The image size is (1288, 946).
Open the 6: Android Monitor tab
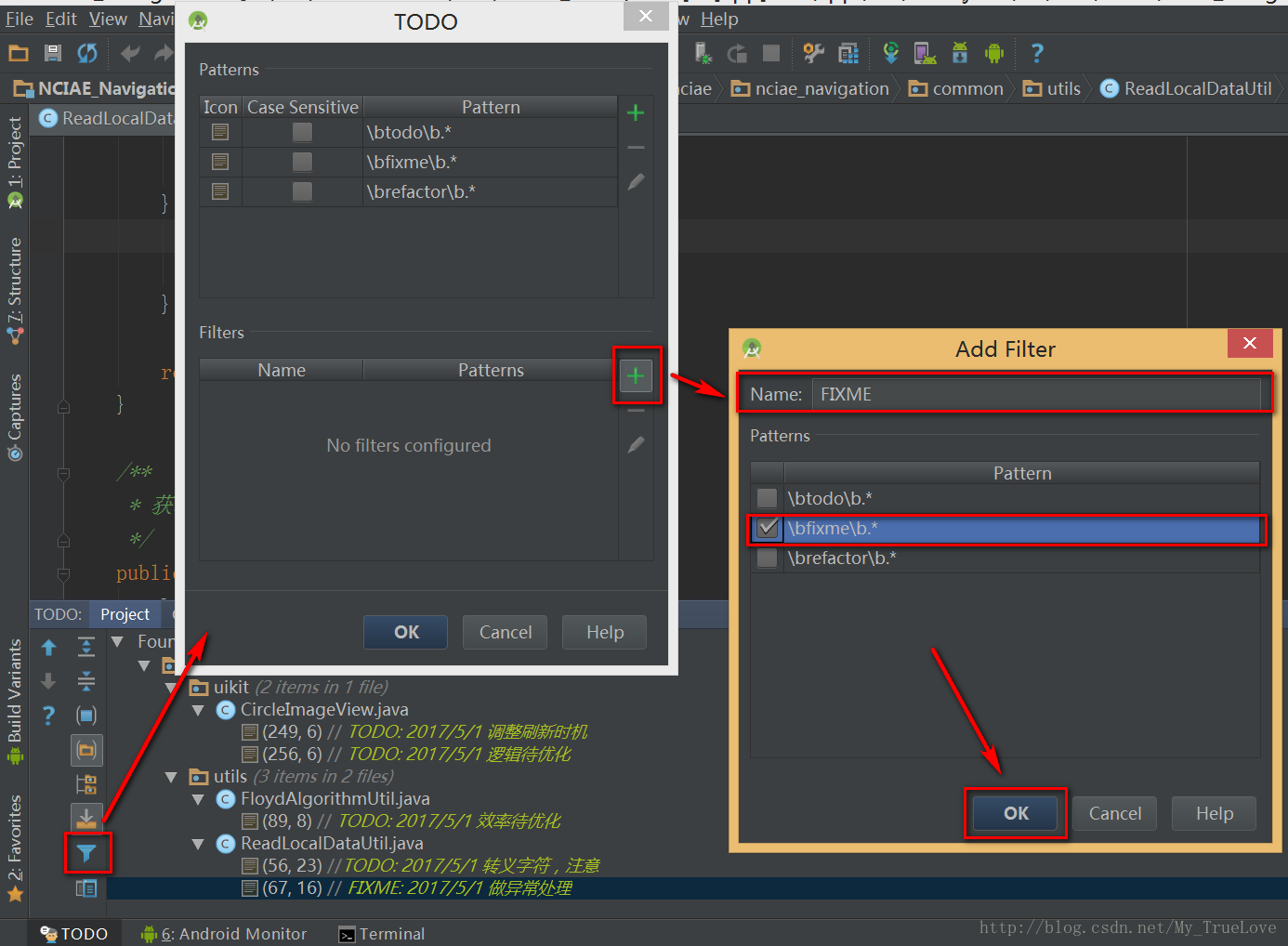(223, 934)
